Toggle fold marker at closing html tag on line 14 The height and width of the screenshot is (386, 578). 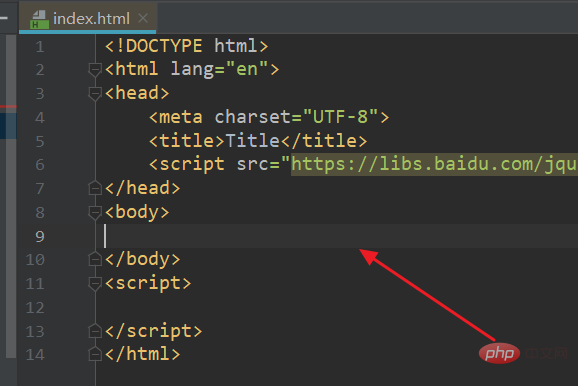95,354
